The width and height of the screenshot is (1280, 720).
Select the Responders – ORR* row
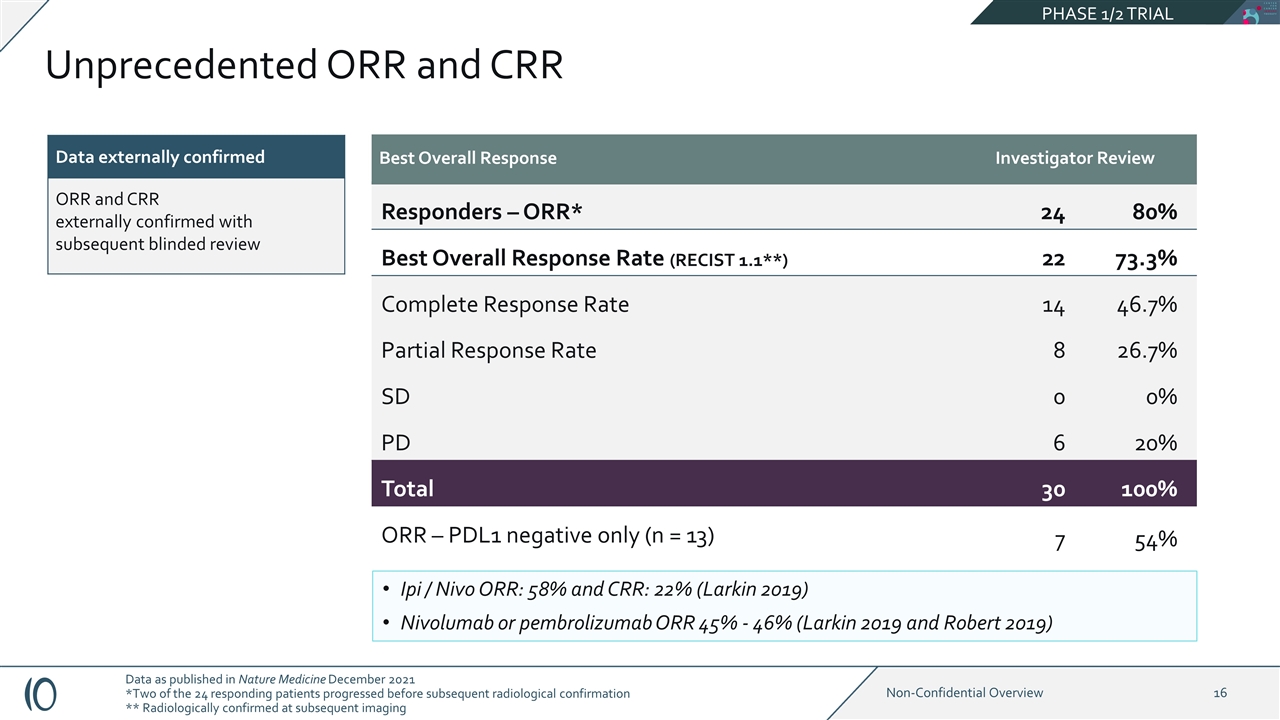[x=784, y=211]
